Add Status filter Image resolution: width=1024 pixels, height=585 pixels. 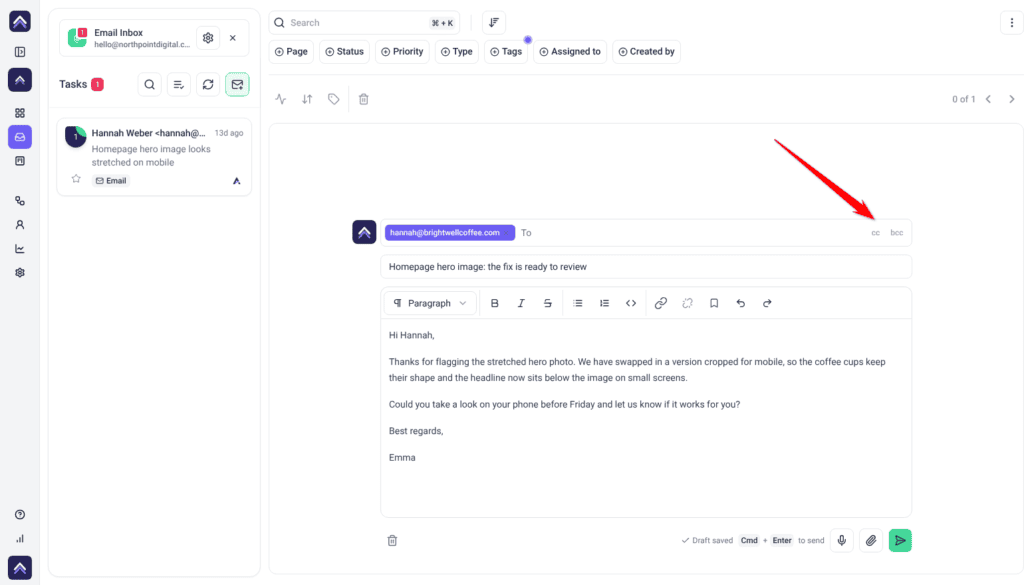point(345,52)
